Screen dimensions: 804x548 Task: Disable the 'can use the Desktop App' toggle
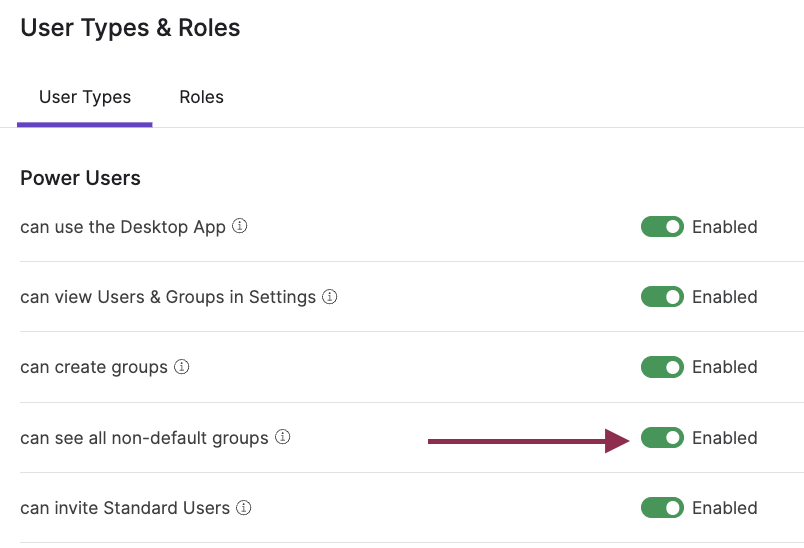click(662, 227)
